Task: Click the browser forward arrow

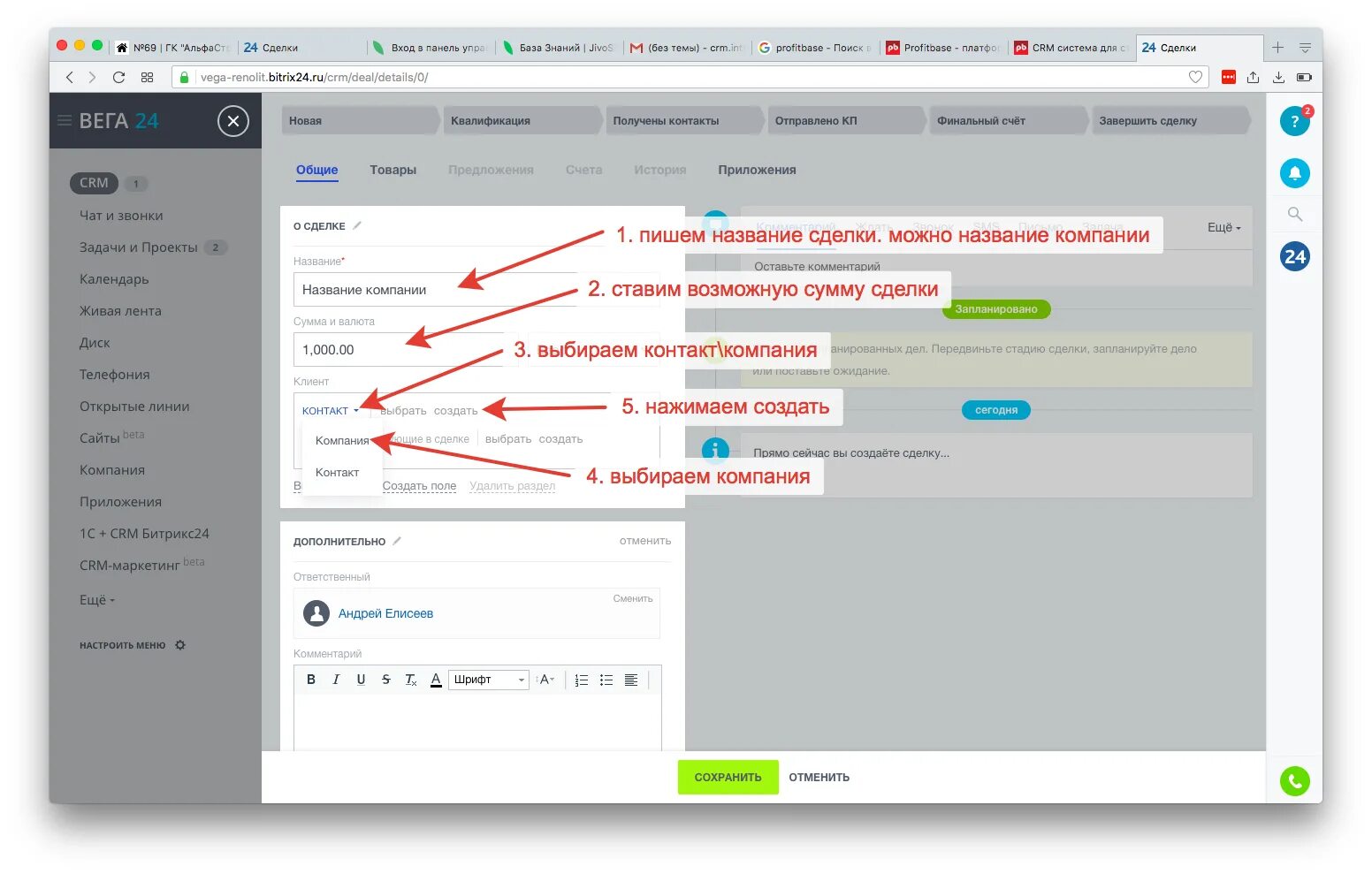Action: click(x=92, y=78)
